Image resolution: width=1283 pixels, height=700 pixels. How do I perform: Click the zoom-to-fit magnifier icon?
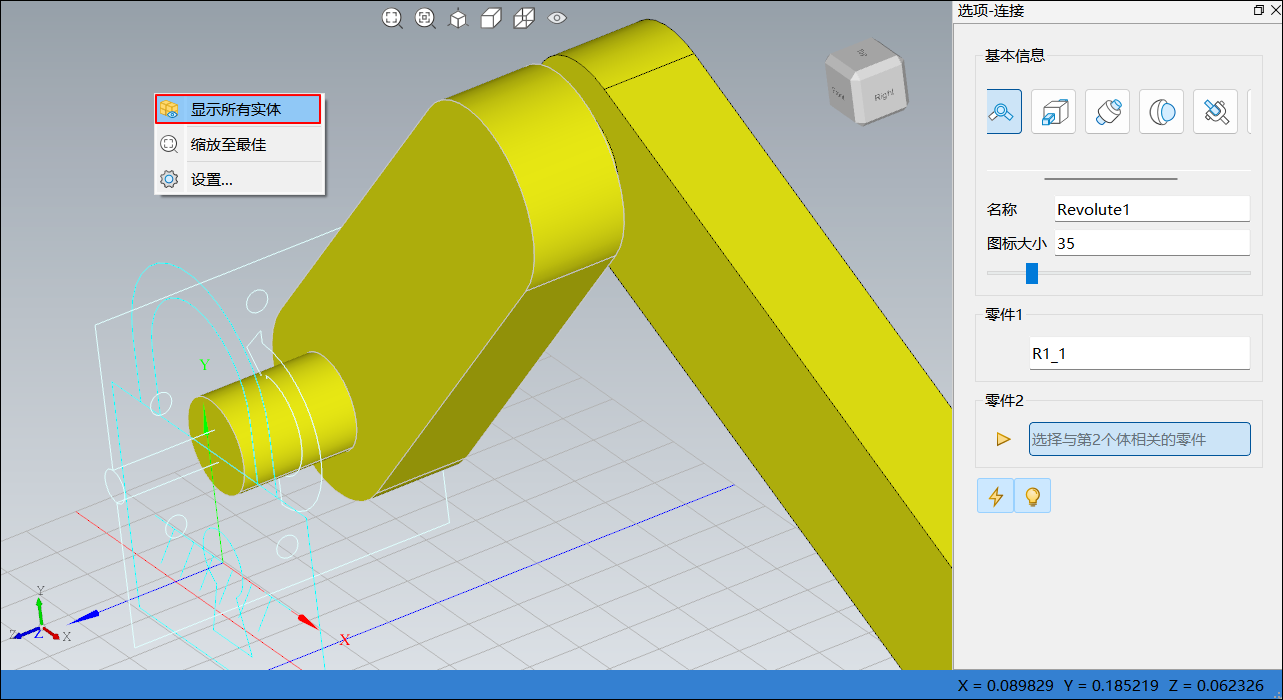coord(392,18)
